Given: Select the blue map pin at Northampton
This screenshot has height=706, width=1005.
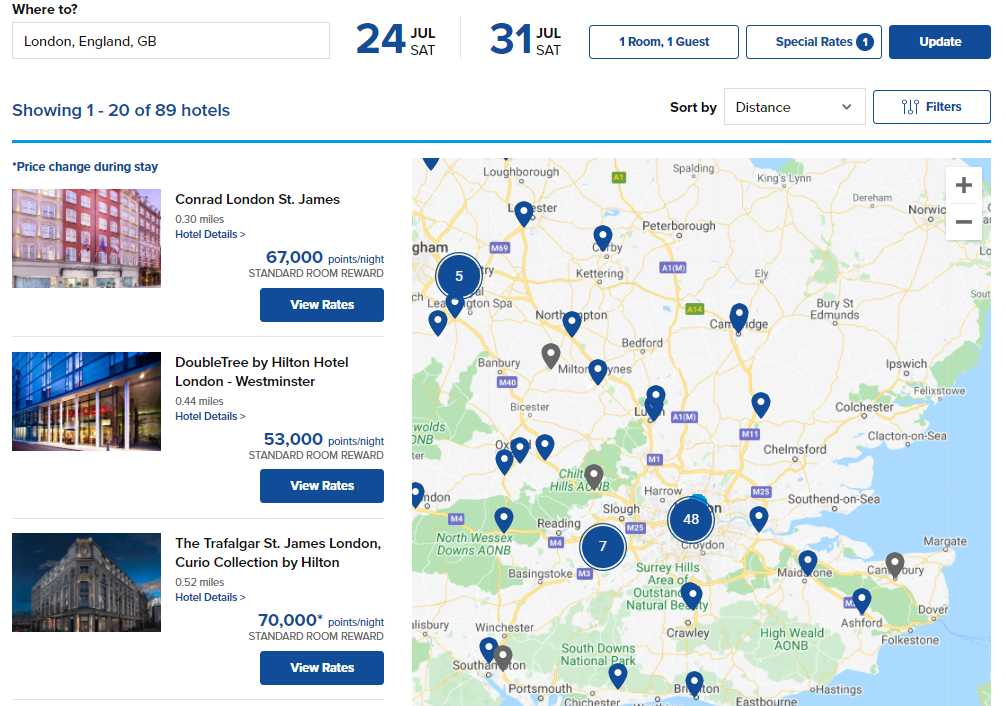Looking at the screenshot, I should pyautogui.click(x=572, y=324).
